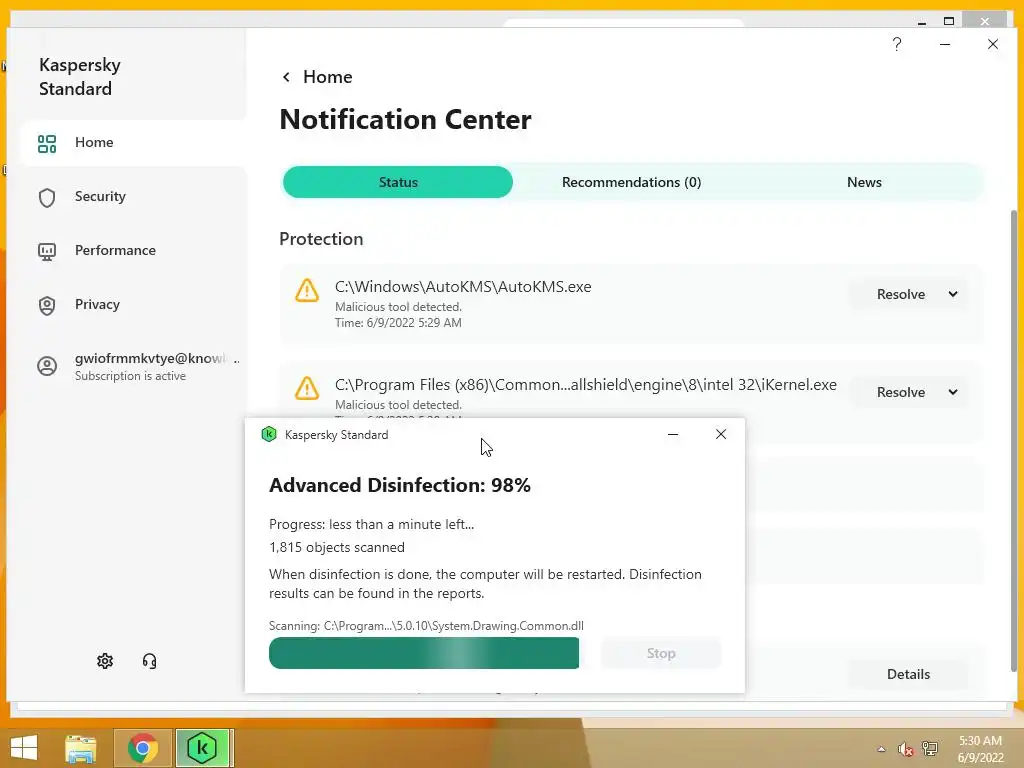Close the Advanced Disinfection dialog
This screenshot has height=768, width=1024.
click(721, 434)
